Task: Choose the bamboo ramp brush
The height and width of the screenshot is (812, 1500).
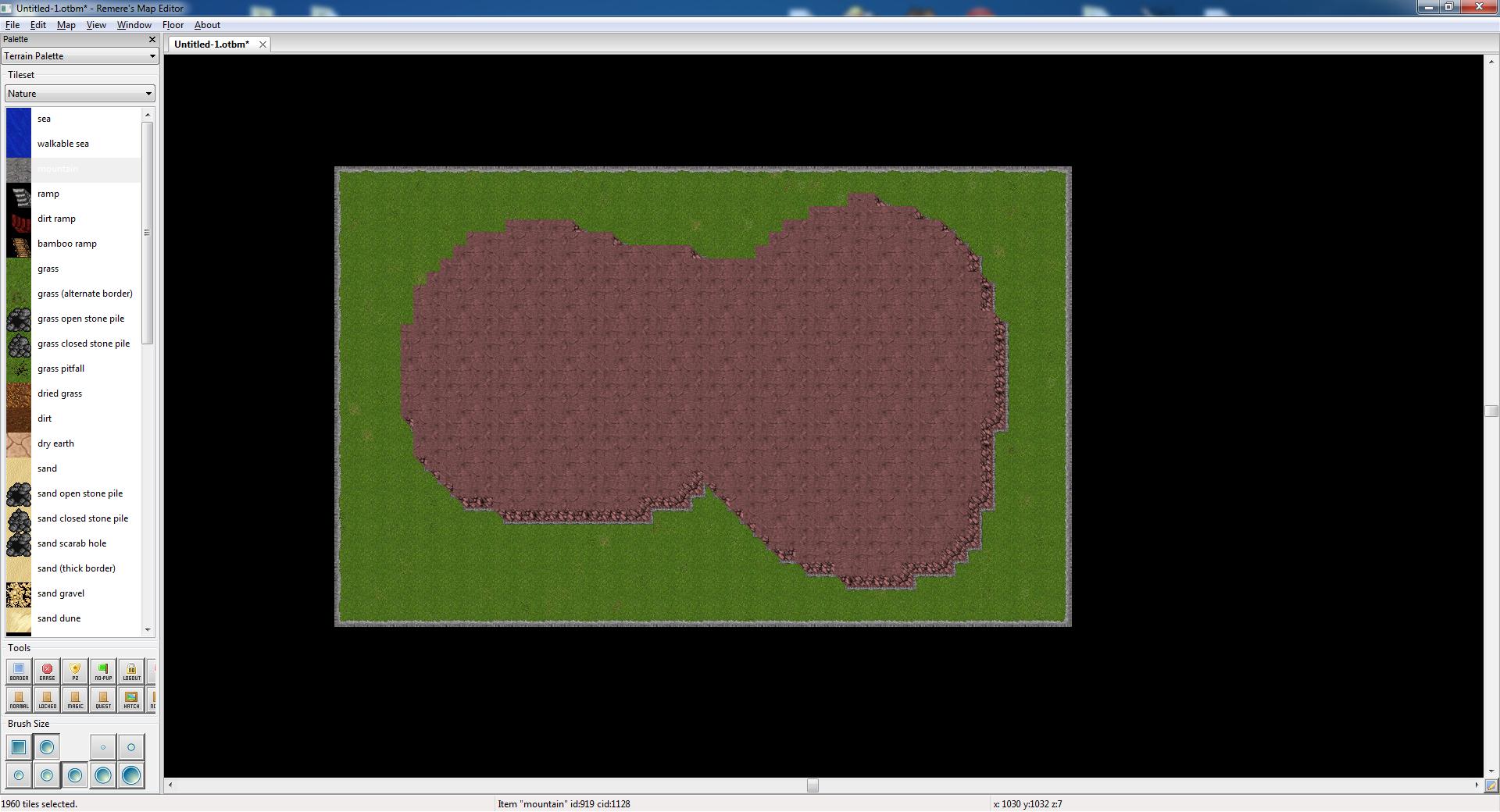Action: [73, 244]
